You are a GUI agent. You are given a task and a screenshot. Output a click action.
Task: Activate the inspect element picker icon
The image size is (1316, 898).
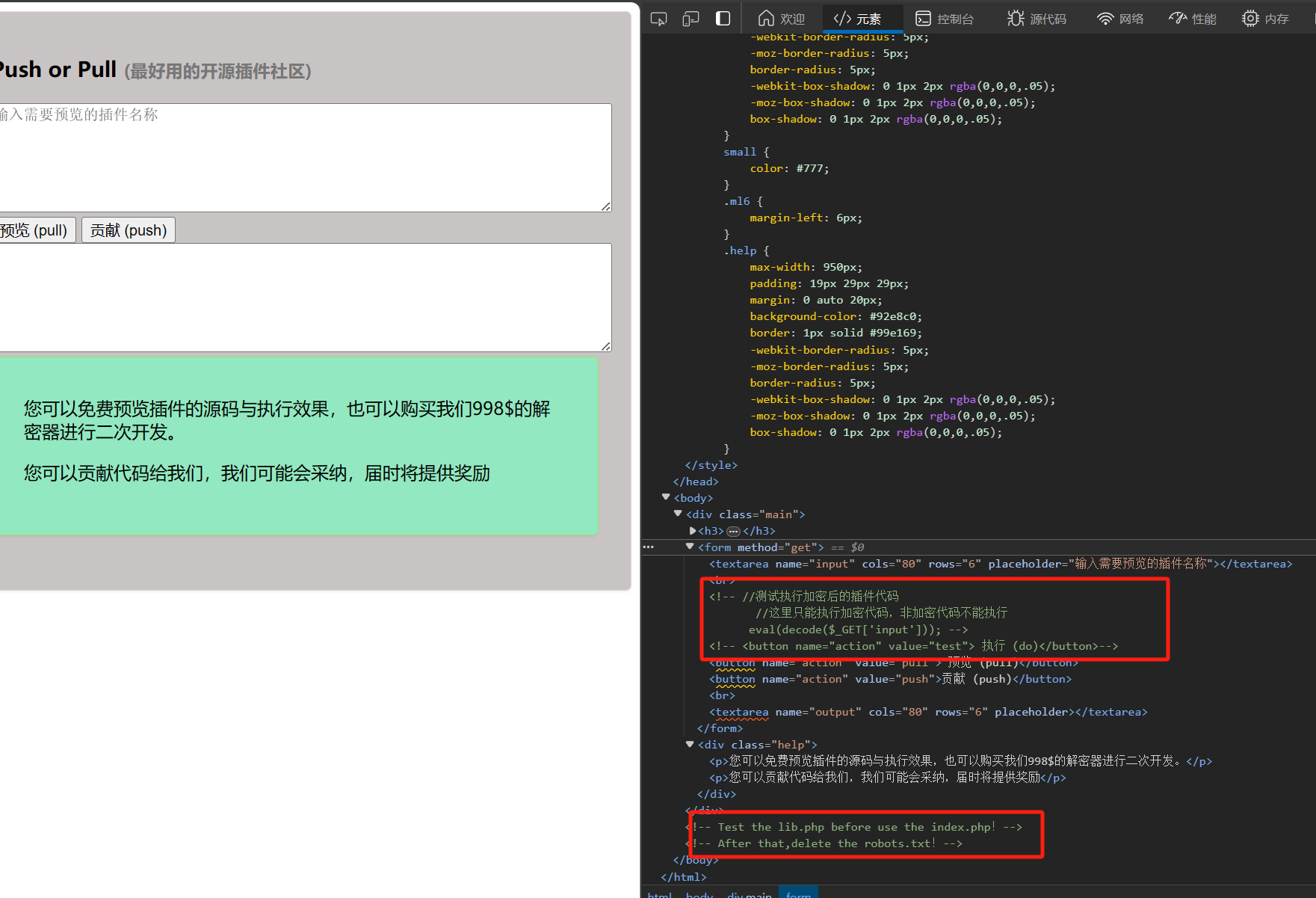[x=658, y=19]
